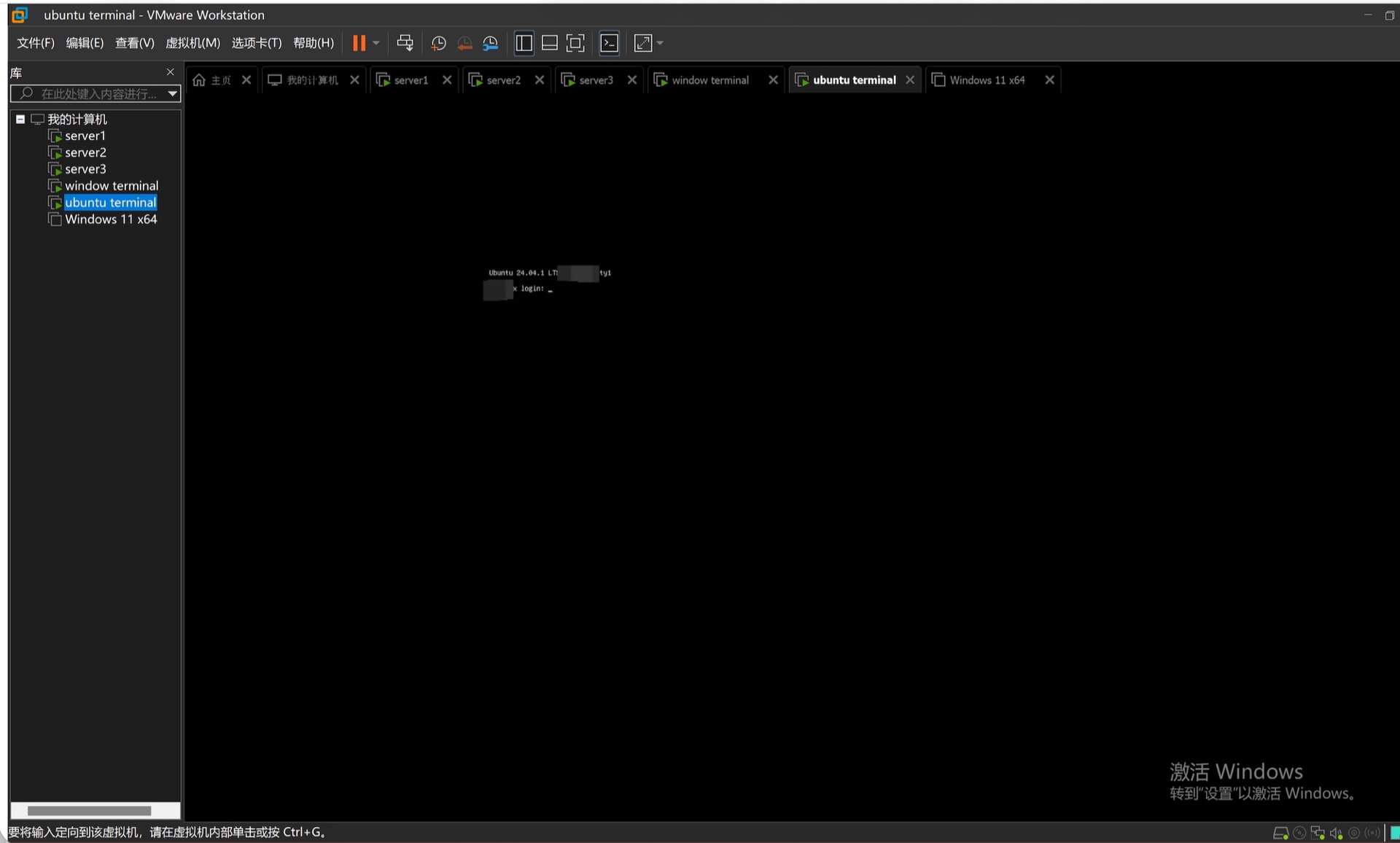Open the 选项卡(T) menu
The height and width of the screenshot is (843, 1400).
click(x=257, y=43)
